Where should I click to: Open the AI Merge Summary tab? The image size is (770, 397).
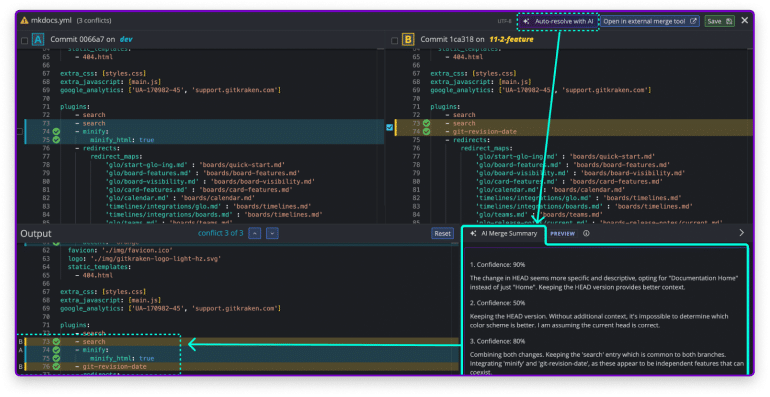(503, 233)
